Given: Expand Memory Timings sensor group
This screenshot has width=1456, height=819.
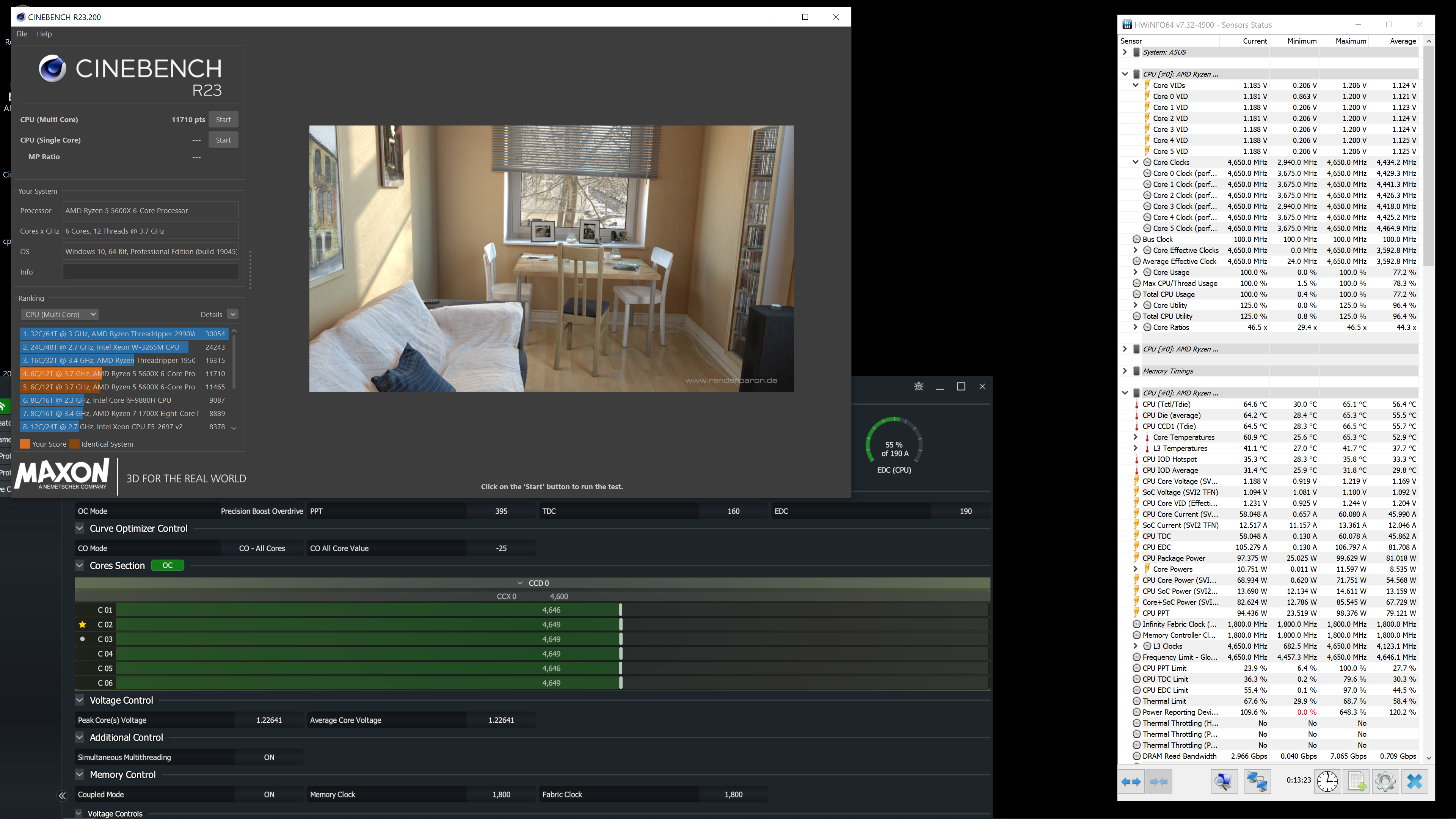Looking at the screenshot, I should tap(1125, 371).
